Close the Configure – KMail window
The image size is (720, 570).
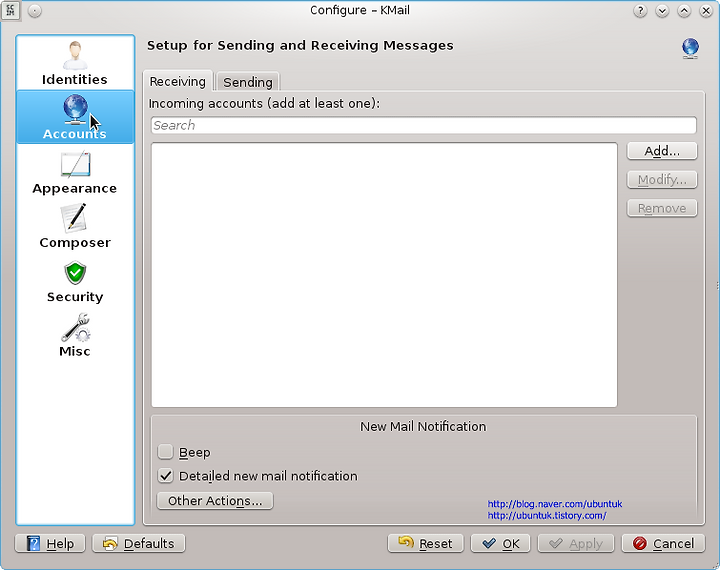pos(706,11)
